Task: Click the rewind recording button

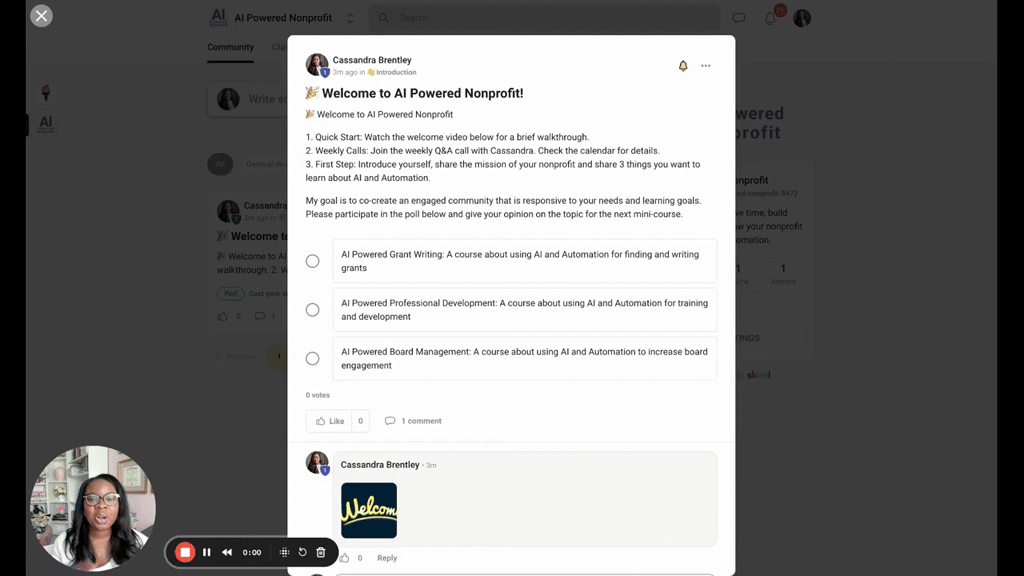Action: [x=227, y=552]
